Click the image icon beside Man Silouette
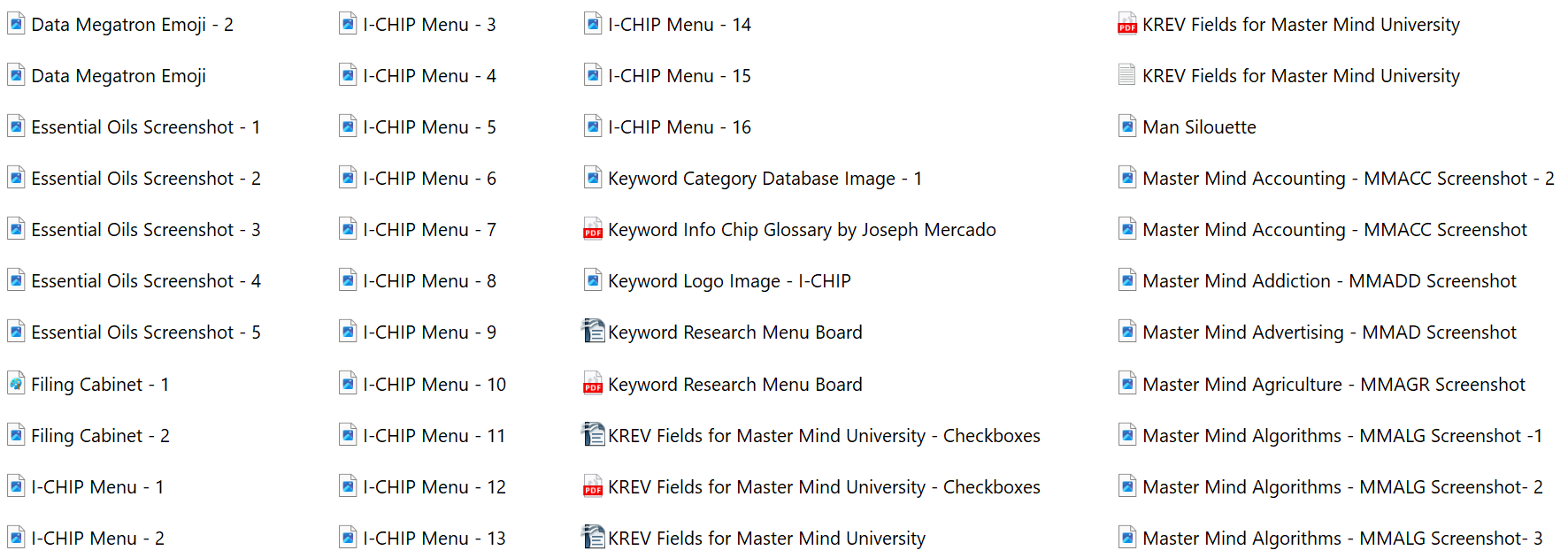1568x558 pixels. pos(1126,127)
